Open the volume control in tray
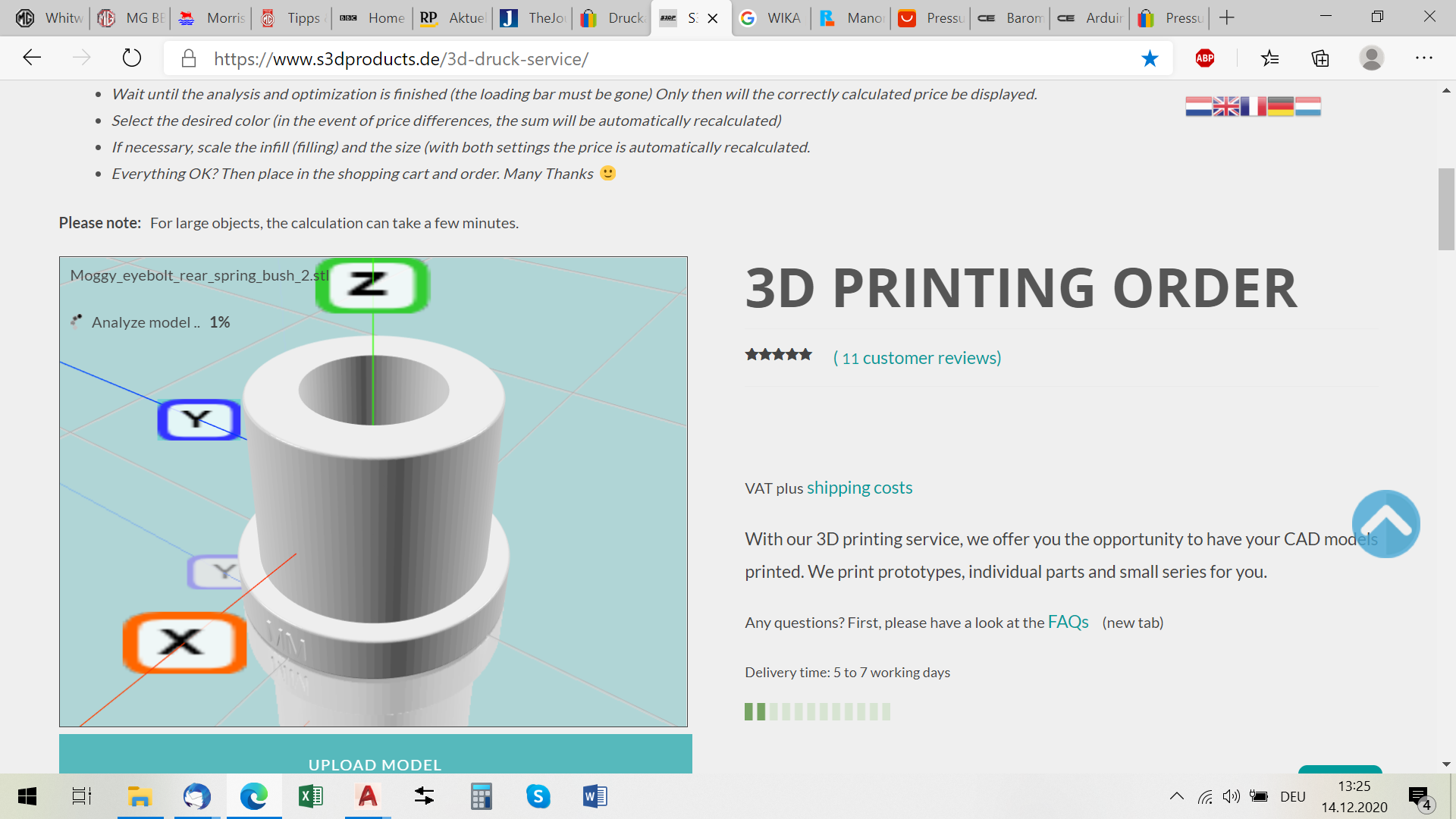The width and height of the screenshot is (1456, 819). pyautogui.click(x=1232, y=796)
